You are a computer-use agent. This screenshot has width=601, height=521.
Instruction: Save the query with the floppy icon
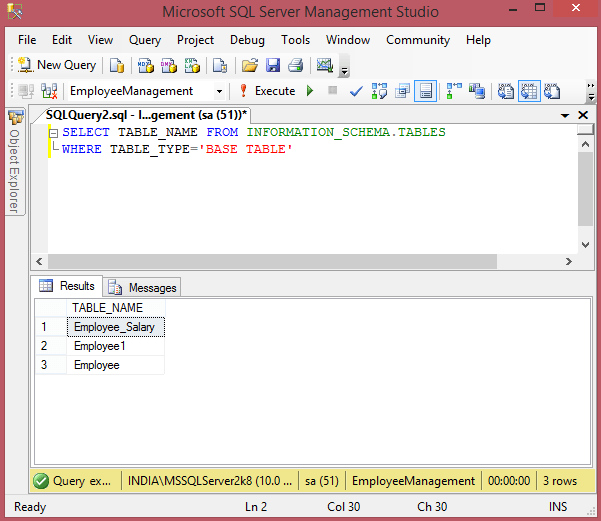(x=273, y=65)
